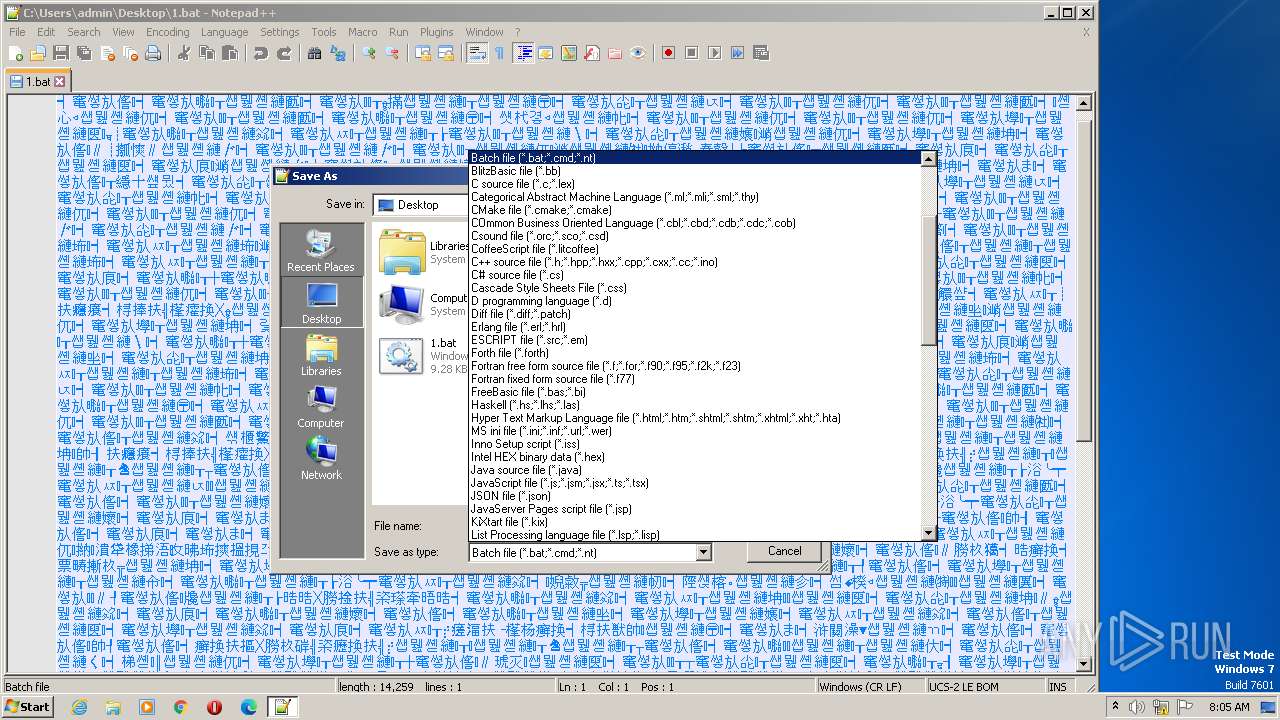The image size is (1280, 720).
Task: Open Folder as Workspace toolbar icon
Action: 615,53
